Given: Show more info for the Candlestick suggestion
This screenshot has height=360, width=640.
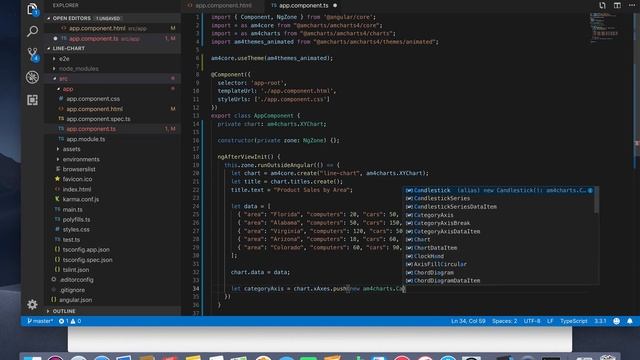Looking at the screenshot, I should click(590, 190).
